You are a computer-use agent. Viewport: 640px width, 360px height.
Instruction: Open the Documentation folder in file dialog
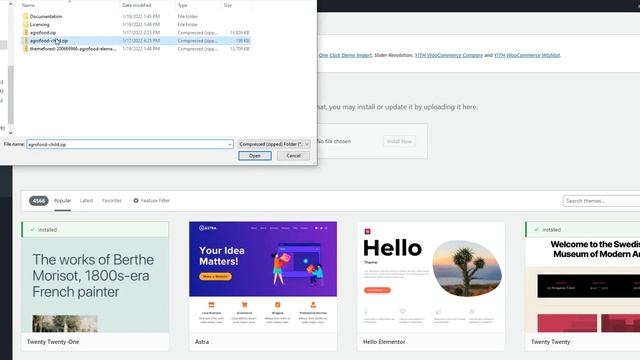(46, 16)
